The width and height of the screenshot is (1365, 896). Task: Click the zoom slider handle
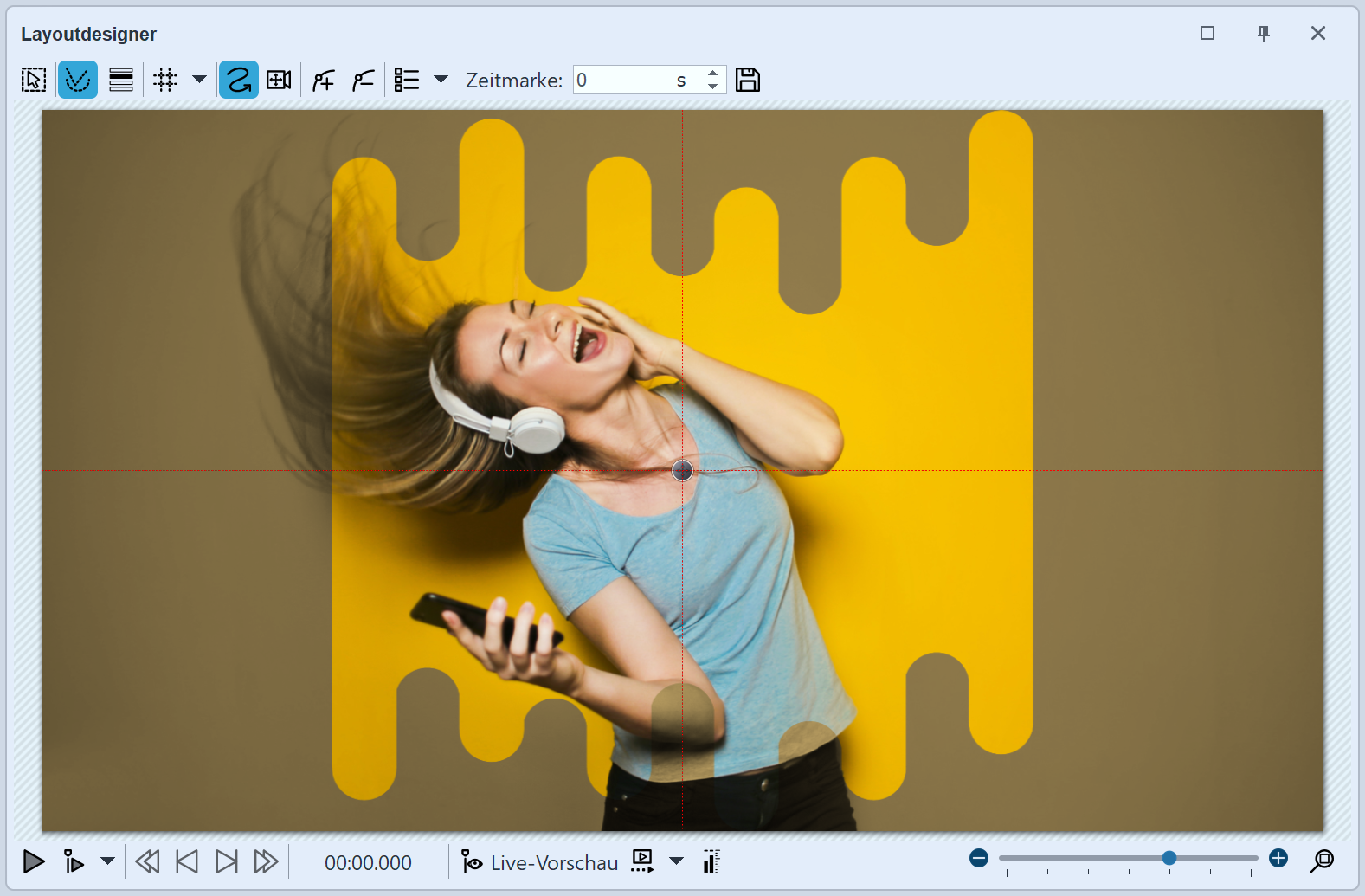[x=1169, y=858]
